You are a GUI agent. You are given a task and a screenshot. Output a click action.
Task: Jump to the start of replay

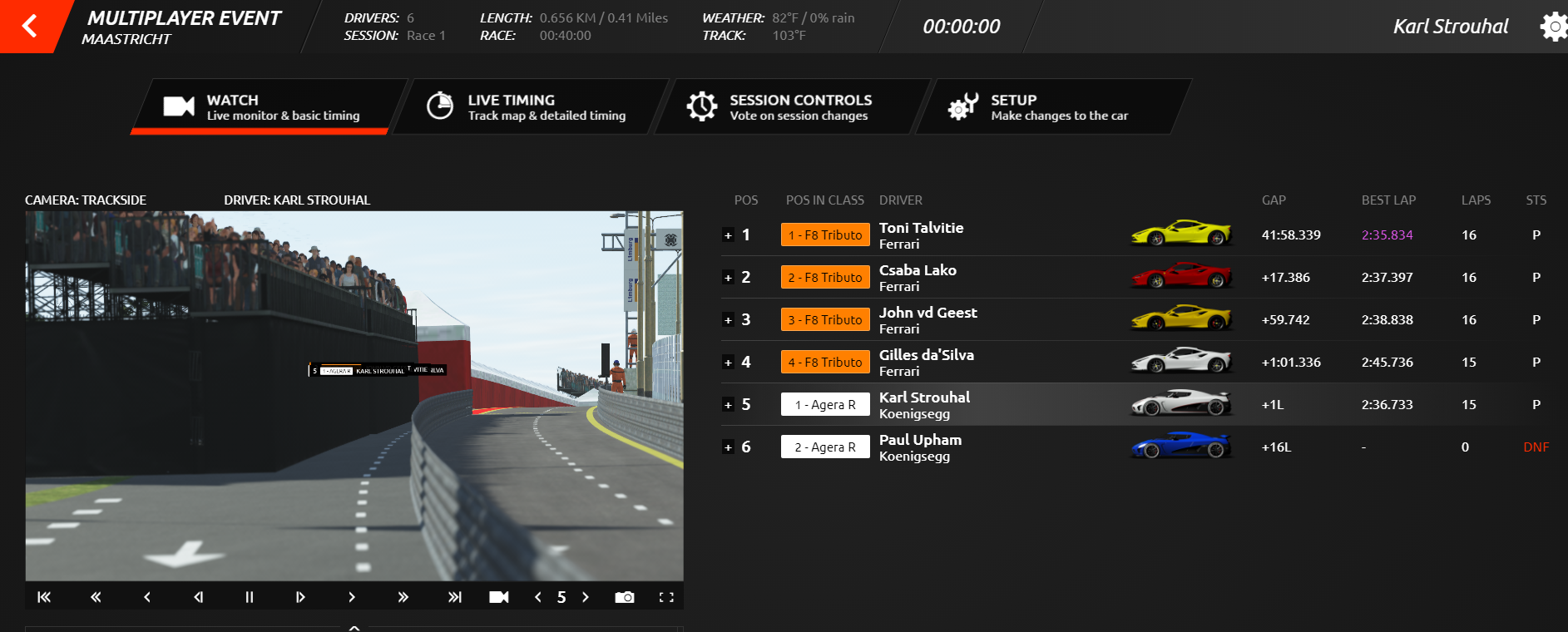point(44,597)
